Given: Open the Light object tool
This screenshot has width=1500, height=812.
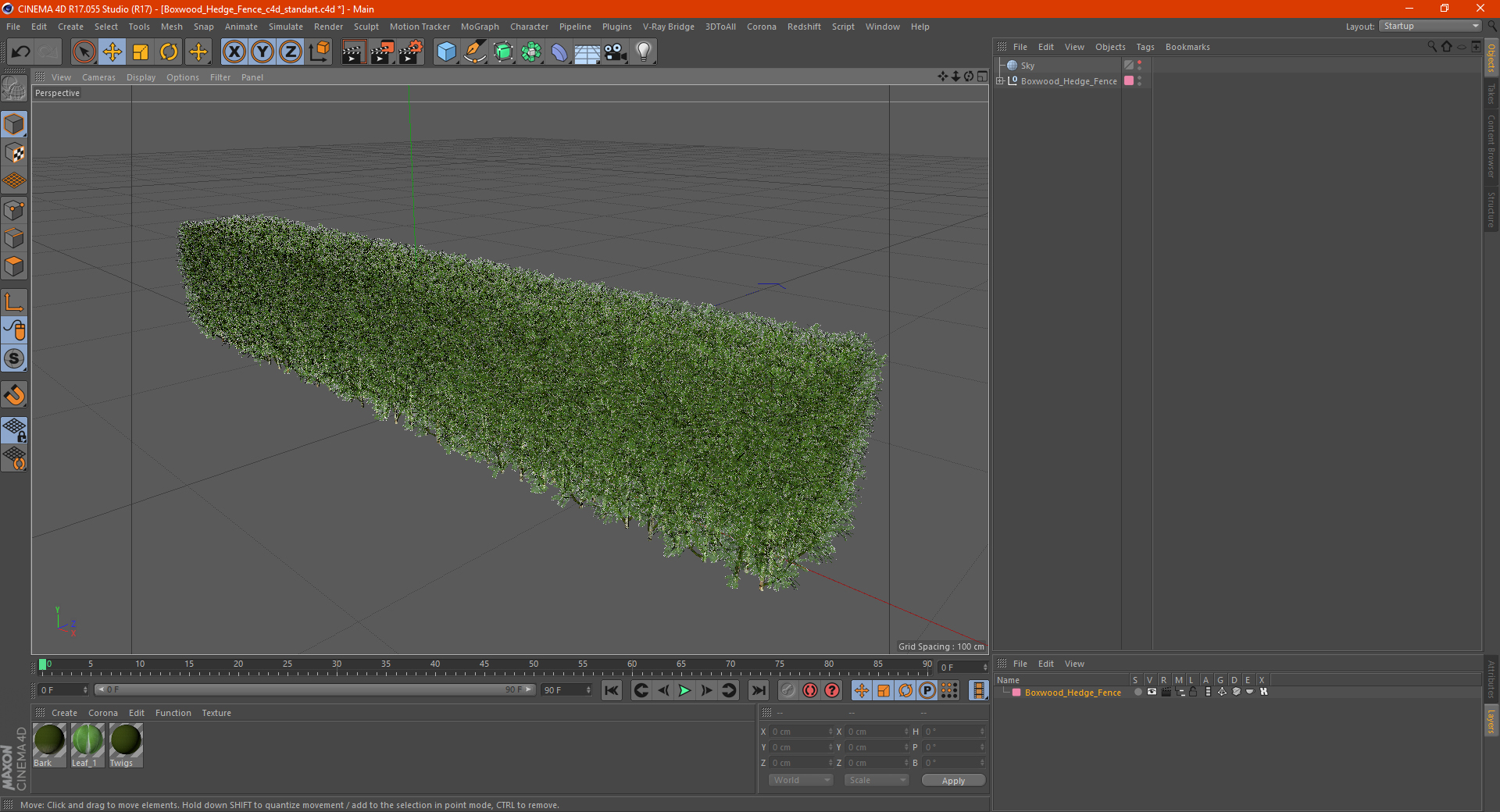Looking at the screenshot, I should click(x=643, y=52).
